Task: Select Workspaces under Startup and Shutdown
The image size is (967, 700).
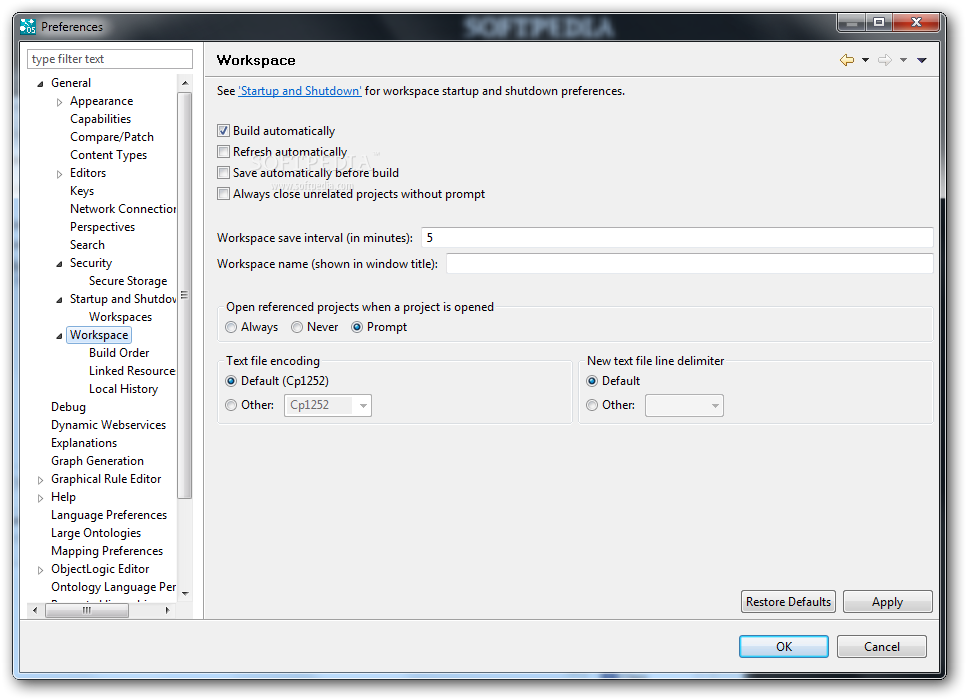Action: 120,317
